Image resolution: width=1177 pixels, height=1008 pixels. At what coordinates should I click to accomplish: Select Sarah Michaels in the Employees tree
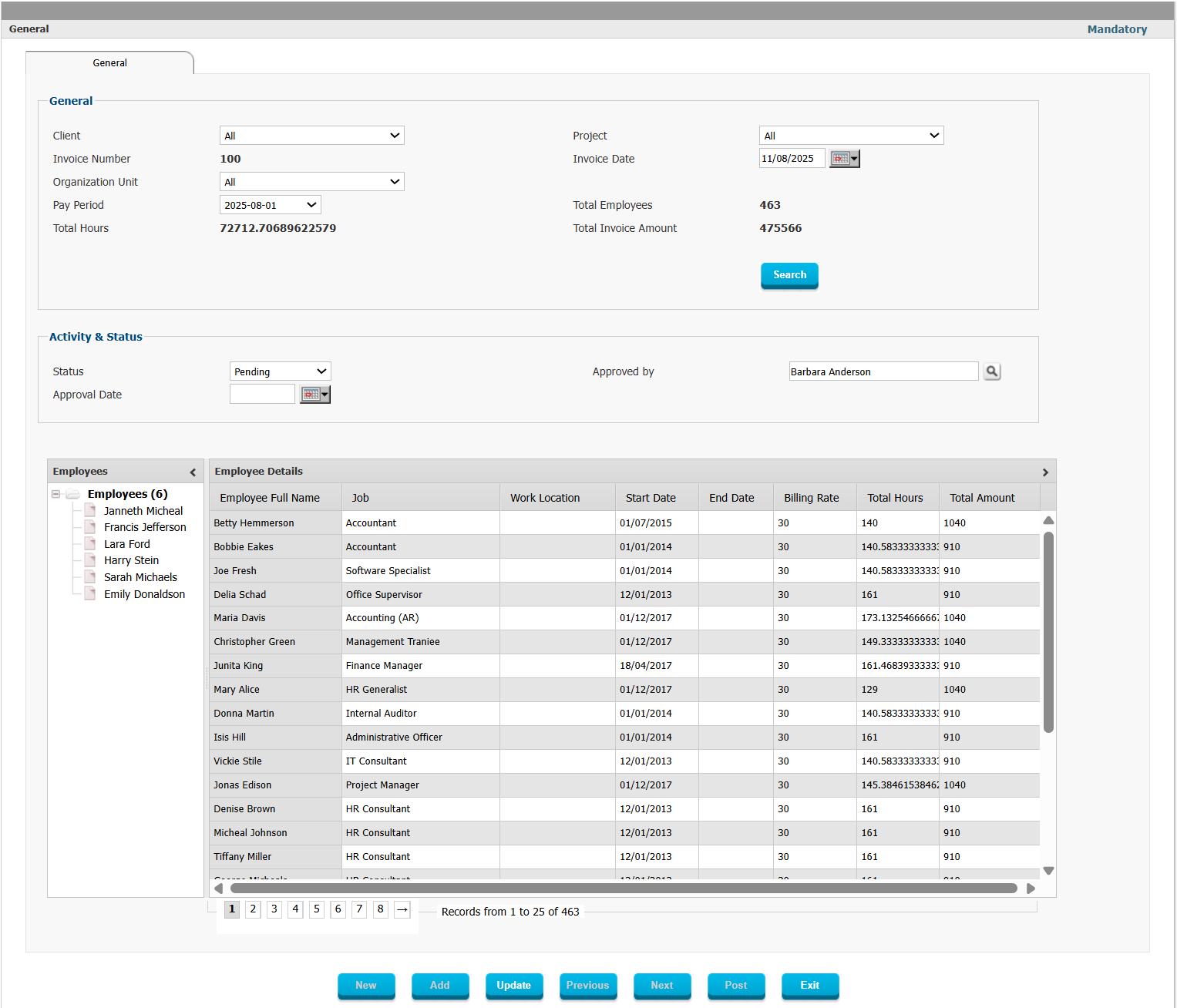(140, 577)
